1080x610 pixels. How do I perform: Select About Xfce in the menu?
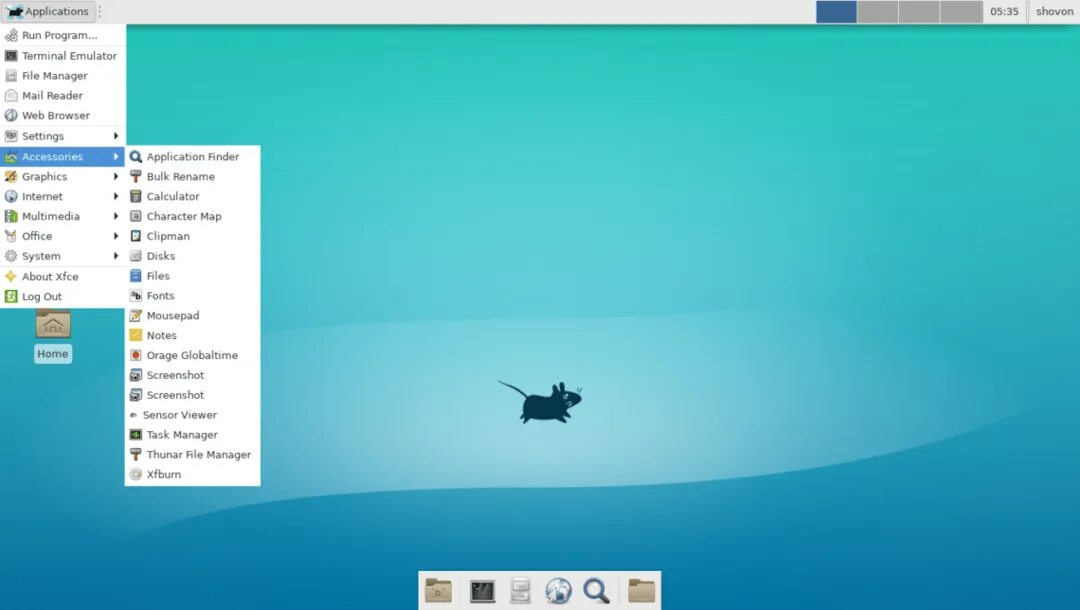62,276
